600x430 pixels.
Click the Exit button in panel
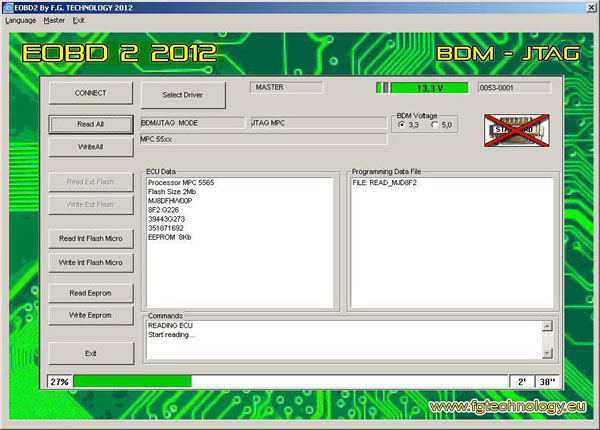(91, 353)
